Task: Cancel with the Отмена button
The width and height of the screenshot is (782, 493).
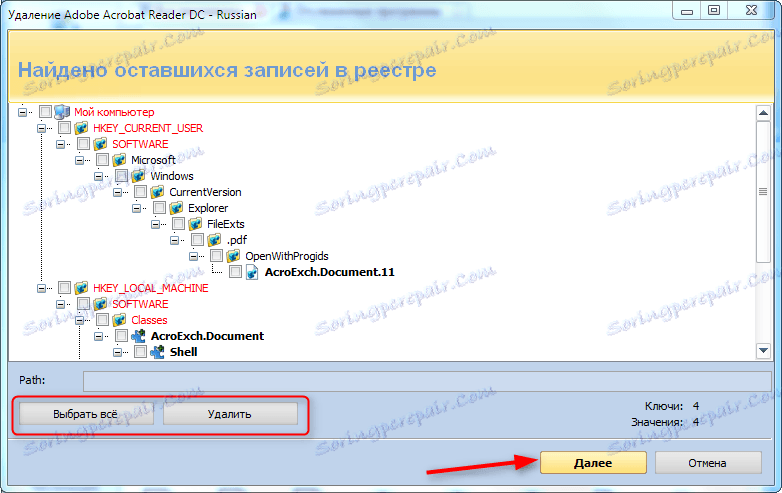Action: coord(708,463)
